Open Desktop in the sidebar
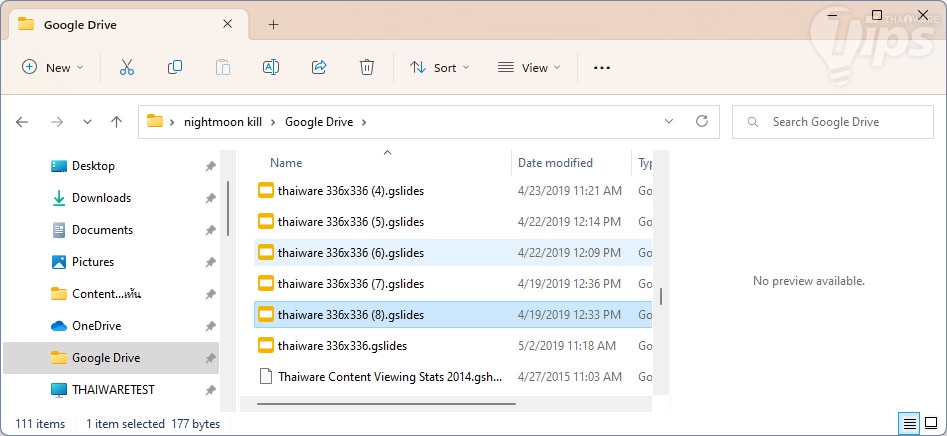Screen dimensions: 947x436 93,165
